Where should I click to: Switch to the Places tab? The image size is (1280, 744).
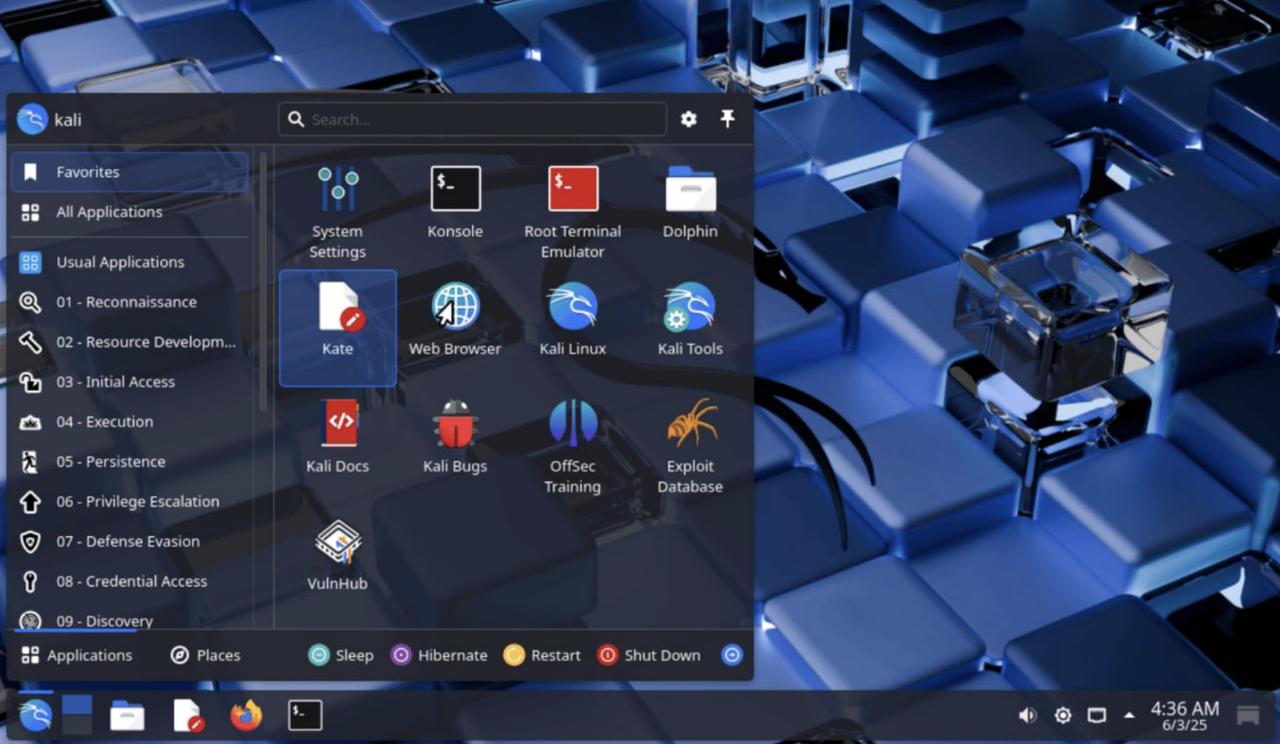pos(205,655)
